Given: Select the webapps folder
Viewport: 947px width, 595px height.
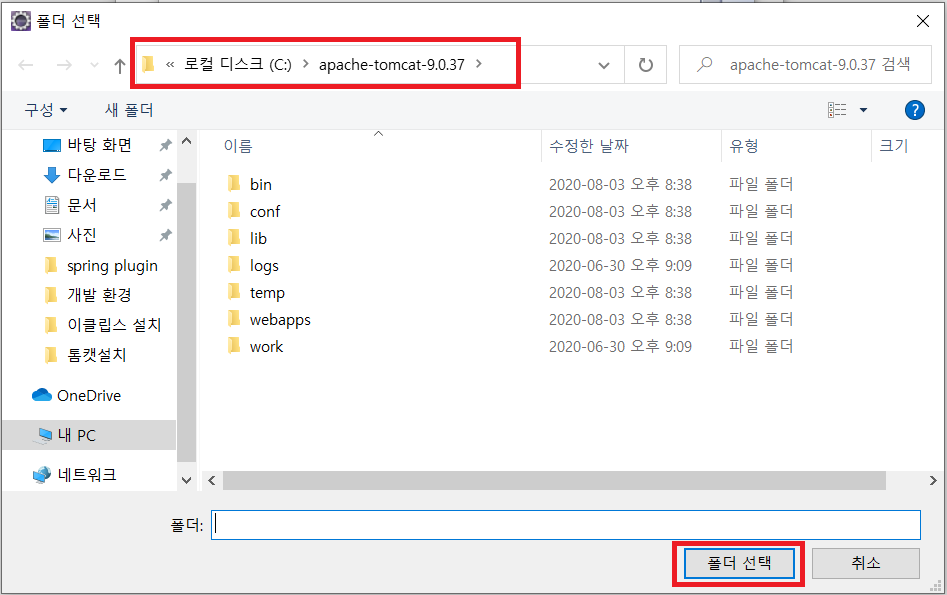Looking at the screenshot, I should coord(280,320).
